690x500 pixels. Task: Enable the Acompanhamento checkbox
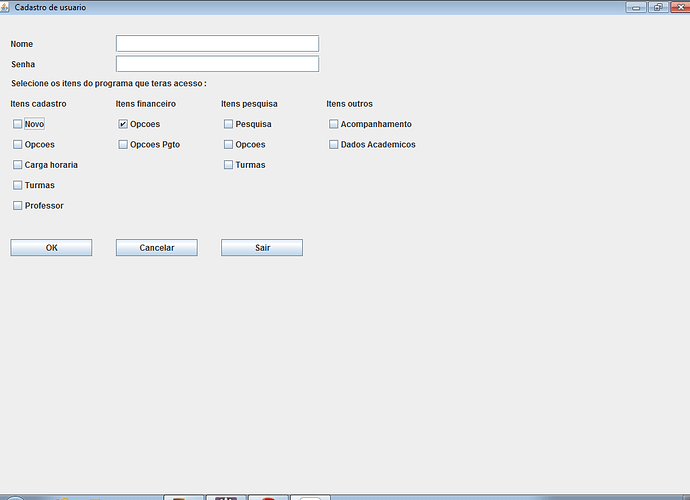point(334,124)
